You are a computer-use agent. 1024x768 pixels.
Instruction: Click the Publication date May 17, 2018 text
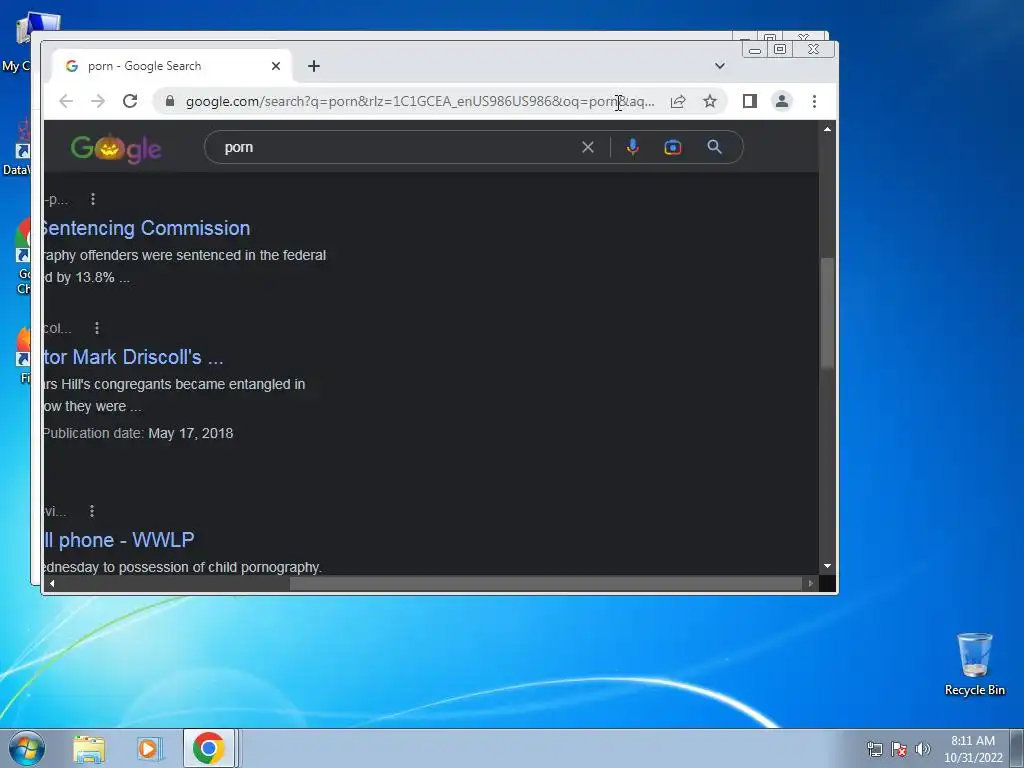point(138,434)
